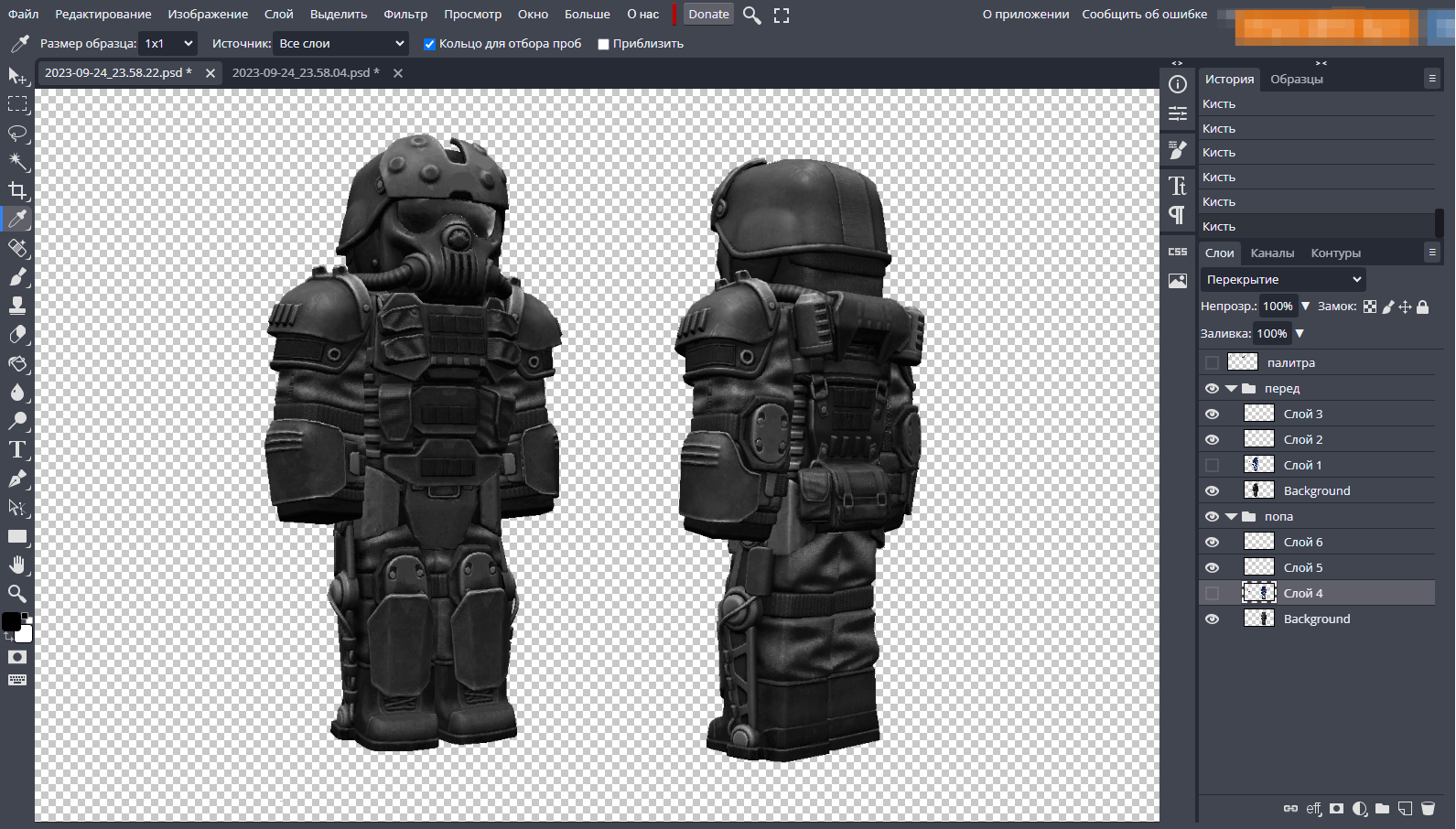1456x829 pixels.
Task: Select the Crop tool
Action: [x=17, y=190]
